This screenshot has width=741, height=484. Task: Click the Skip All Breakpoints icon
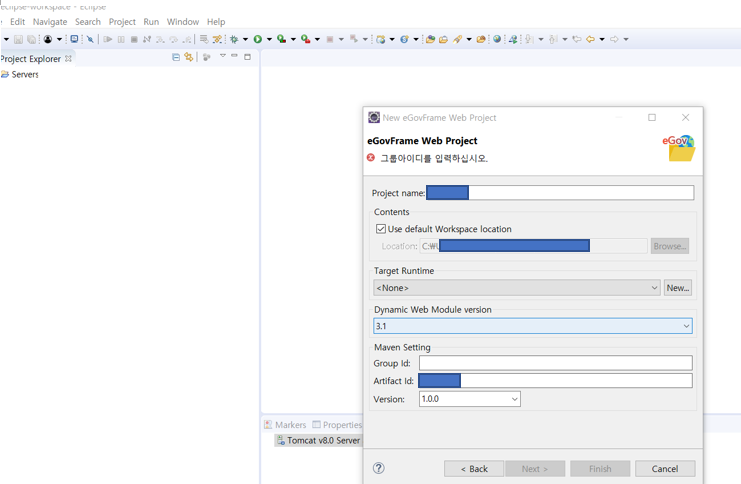coord(90,39)
